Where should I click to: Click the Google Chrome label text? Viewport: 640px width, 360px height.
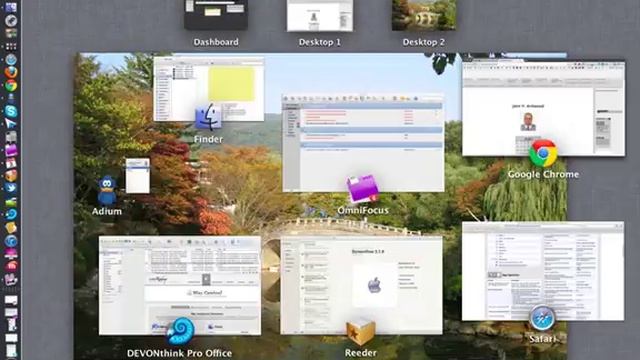(543, 174)
